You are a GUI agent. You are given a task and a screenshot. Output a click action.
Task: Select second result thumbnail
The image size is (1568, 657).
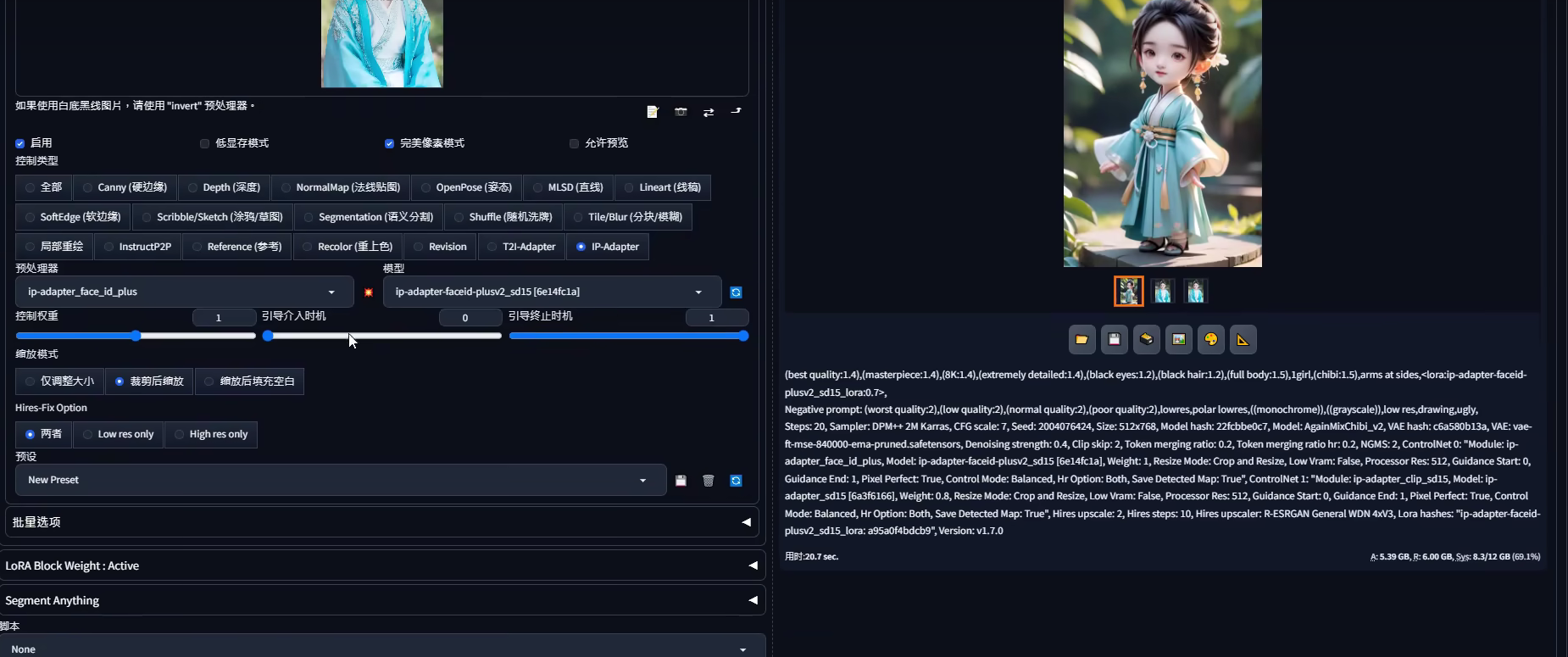1163,292
